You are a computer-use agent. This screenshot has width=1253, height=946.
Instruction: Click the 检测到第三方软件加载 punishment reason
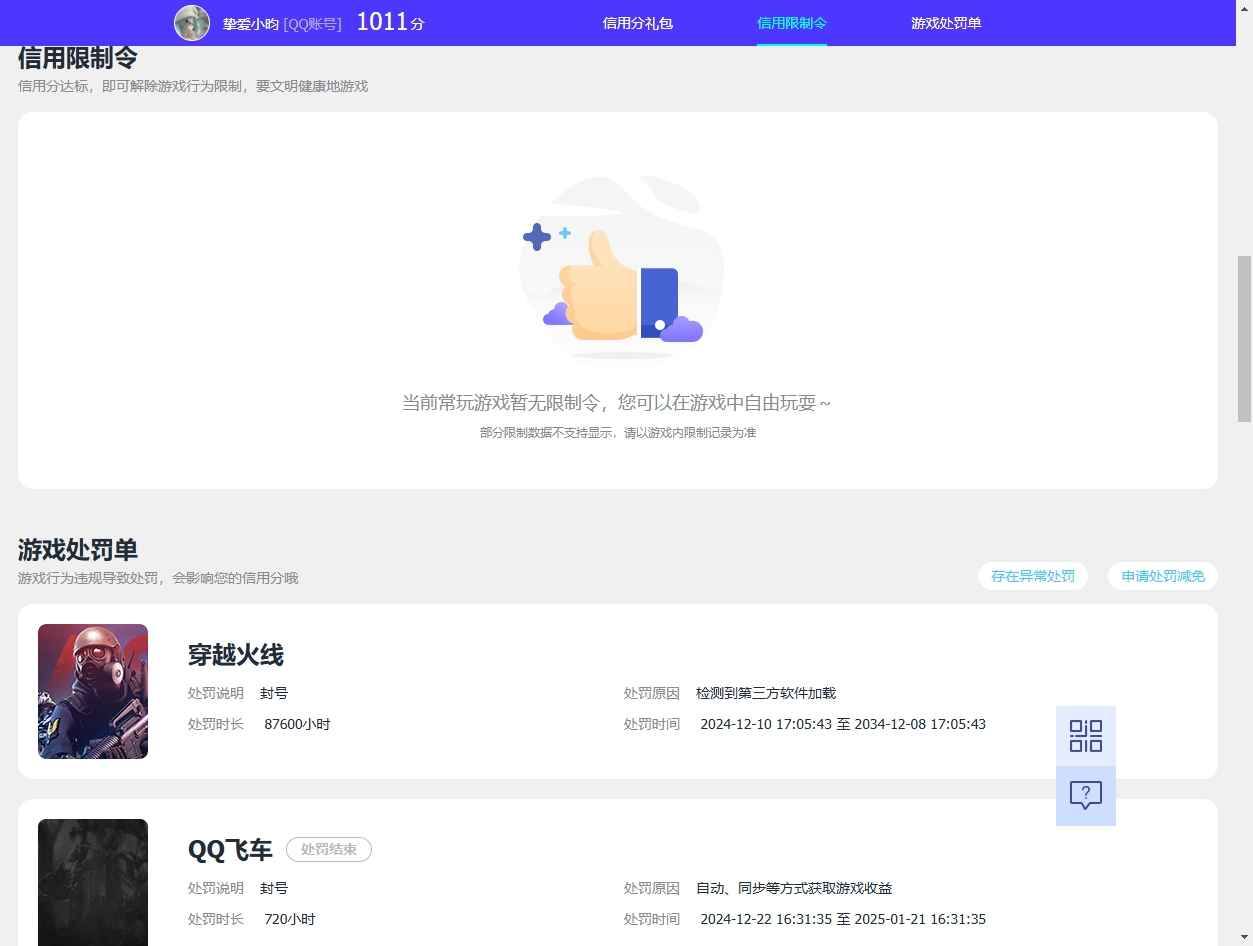765,692
